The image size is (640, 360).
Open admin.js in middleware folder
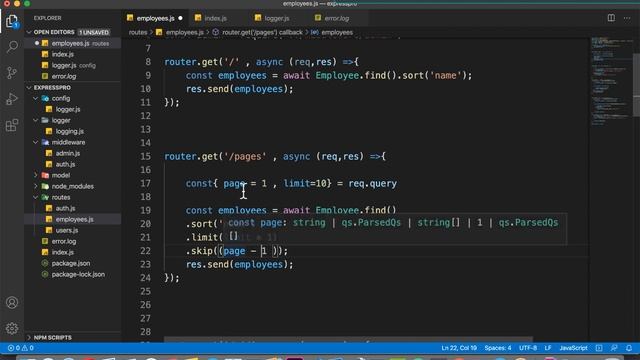(x=73, y=153)
